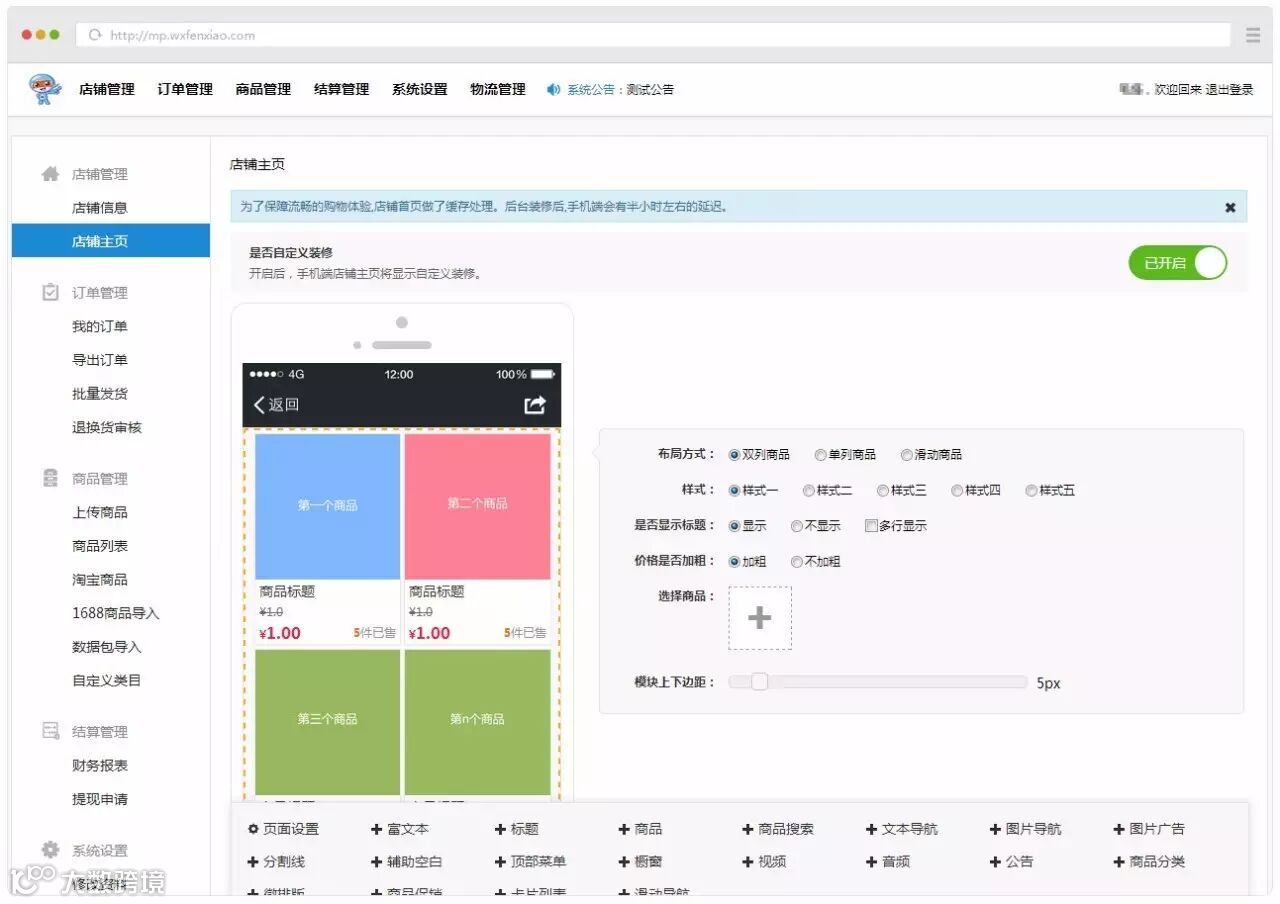
Task: Open the browser hamburger menu
Action: pyautogui.click(x=1253, y=35)
